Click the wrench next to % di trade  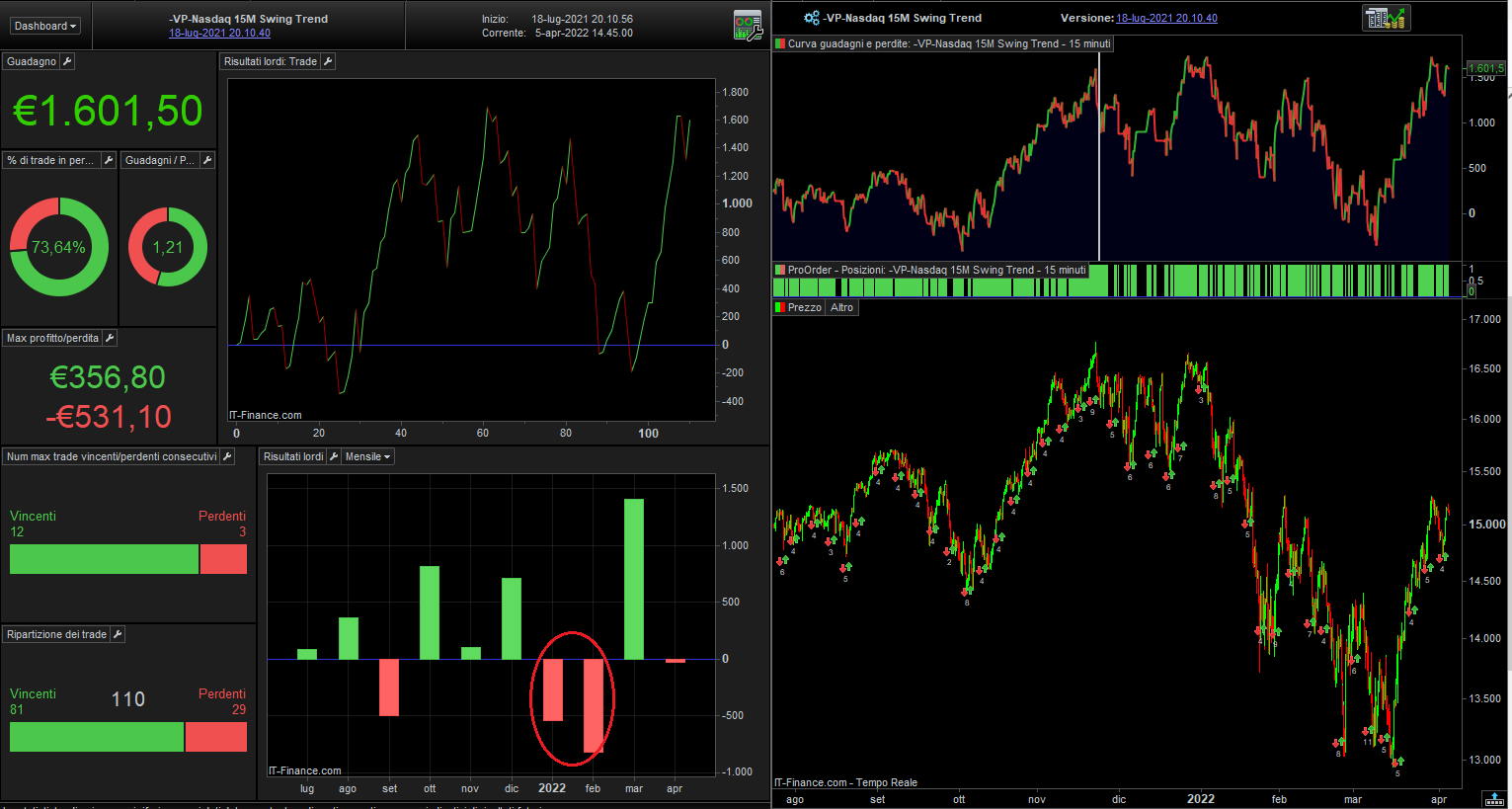click(109, 160)
